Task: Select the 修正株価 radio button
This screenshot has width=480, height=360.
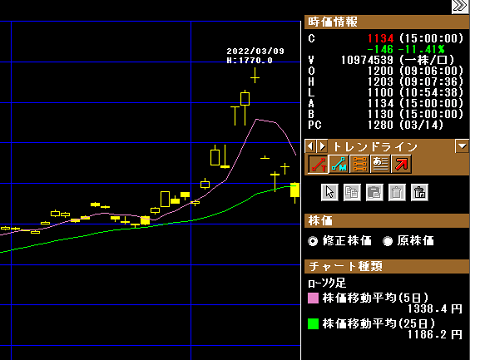Action: pyautogui.click(x=313, y=241)
